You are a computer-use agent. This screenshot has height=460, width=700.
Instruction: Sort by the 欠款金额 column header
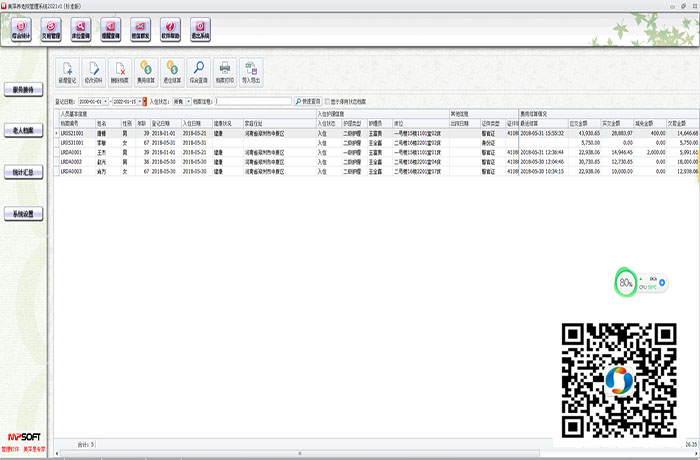pyautogui.click(x=682, y=123)
